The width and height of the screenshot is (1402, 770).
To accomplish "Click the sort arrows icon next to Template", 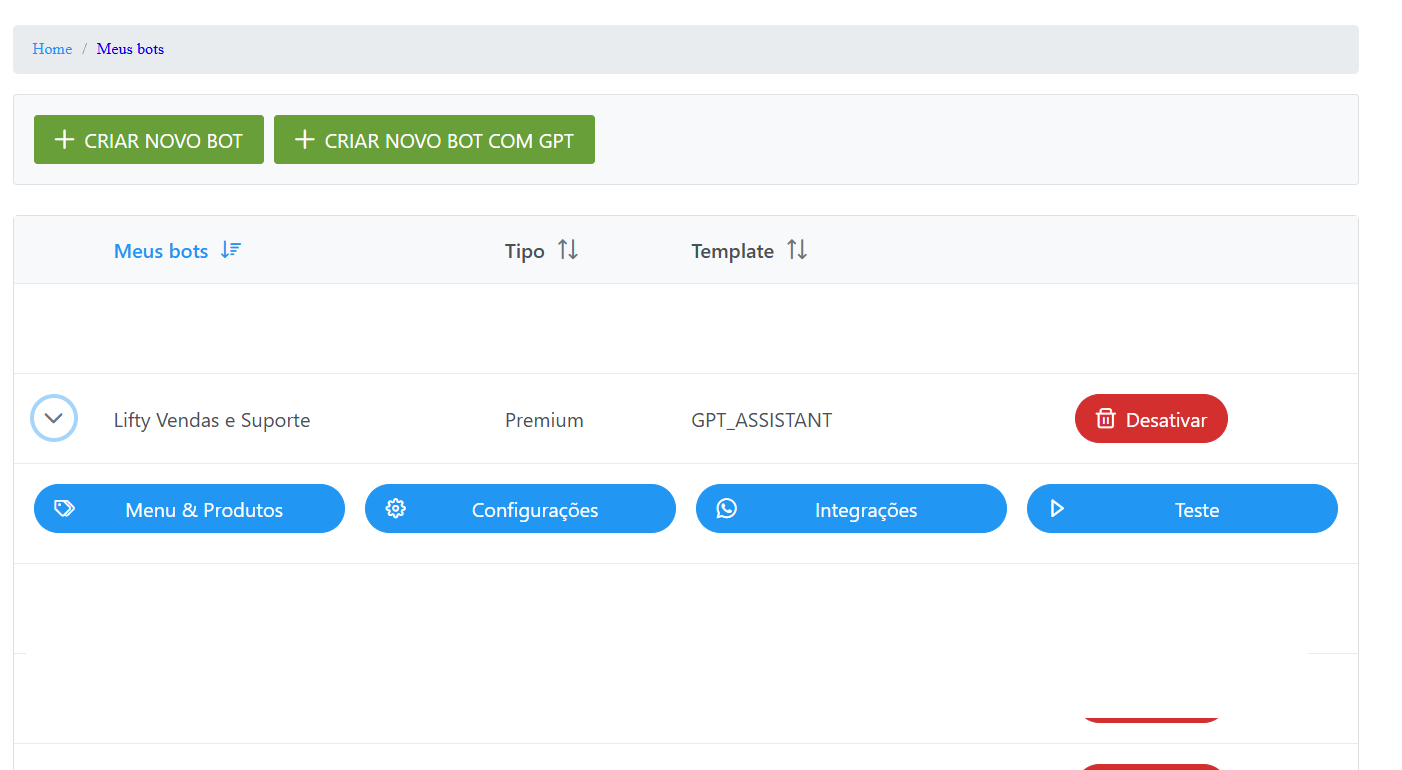I will [x=797, y=250].
